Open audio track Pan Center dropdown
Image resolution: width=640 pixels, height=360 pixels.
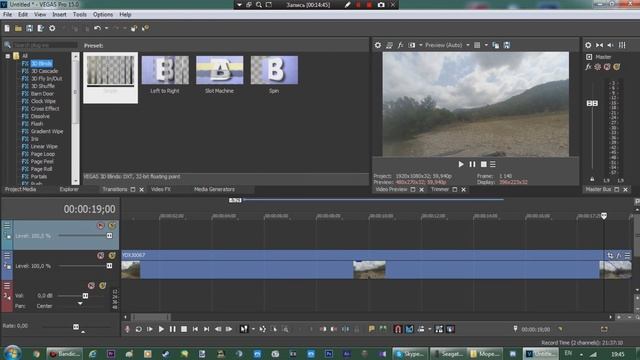[80, 304]
